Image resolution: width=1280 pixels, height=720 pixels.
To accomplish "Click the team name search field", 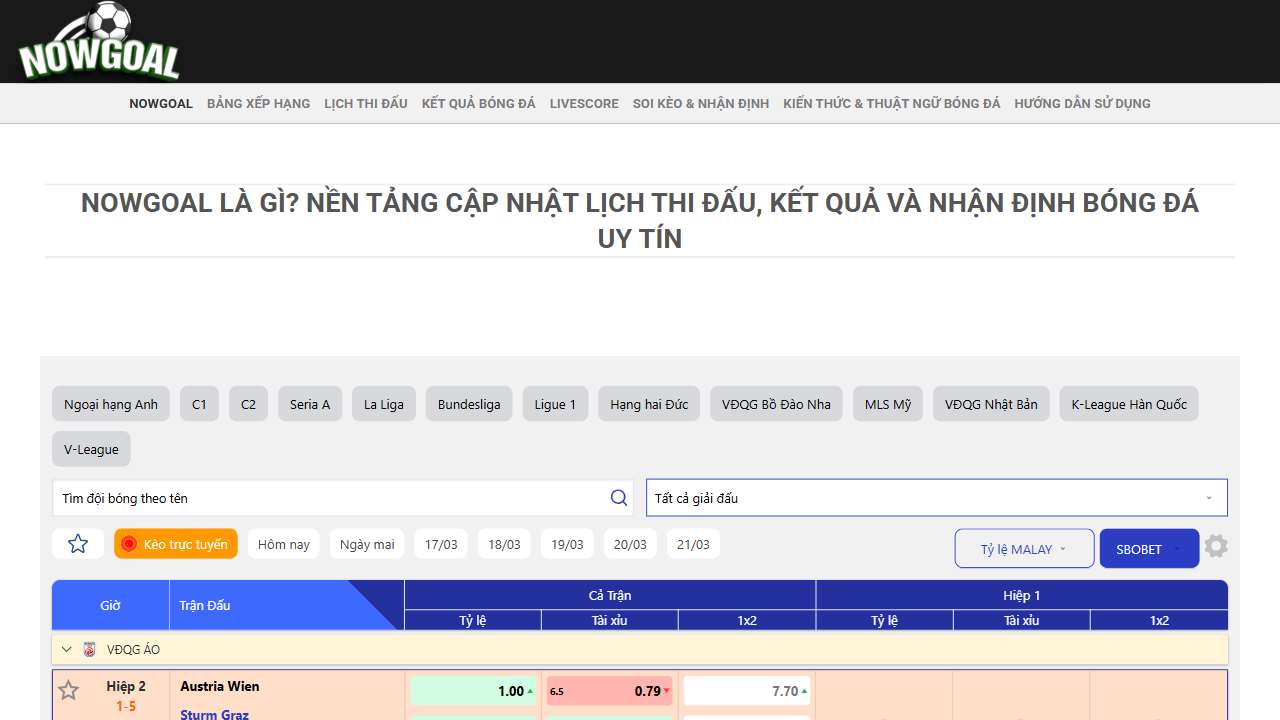I will 330,498.
